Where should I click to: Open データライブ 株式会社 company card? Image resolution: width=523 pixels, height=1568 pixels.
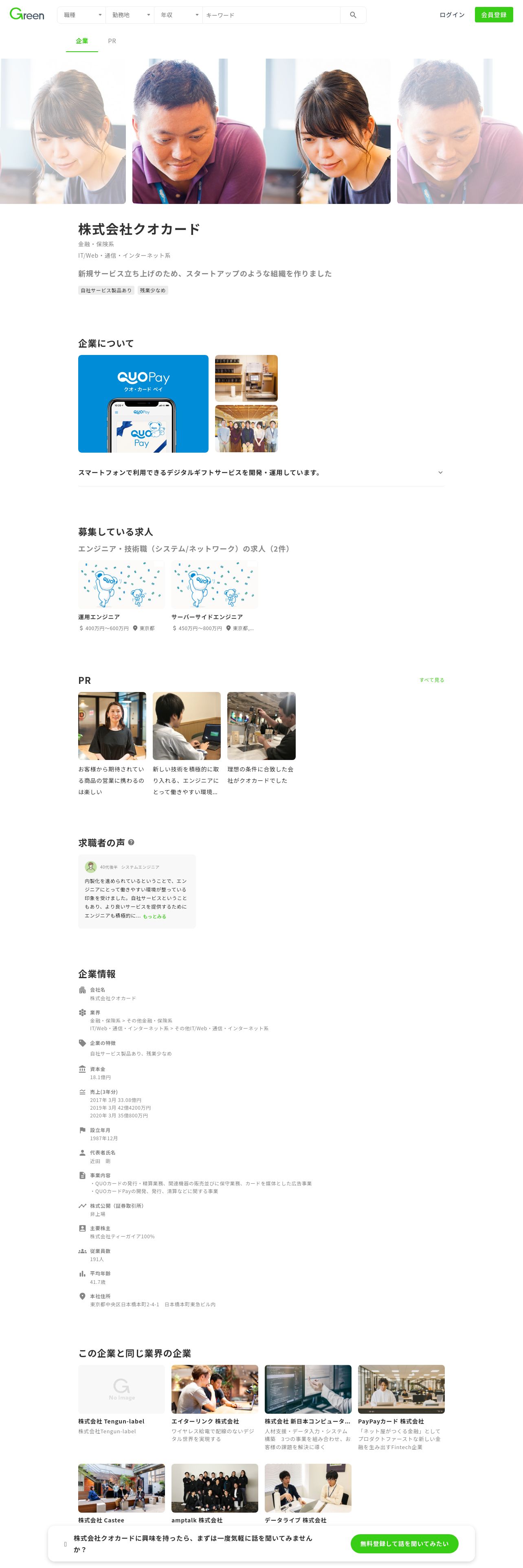(308, 1494)
